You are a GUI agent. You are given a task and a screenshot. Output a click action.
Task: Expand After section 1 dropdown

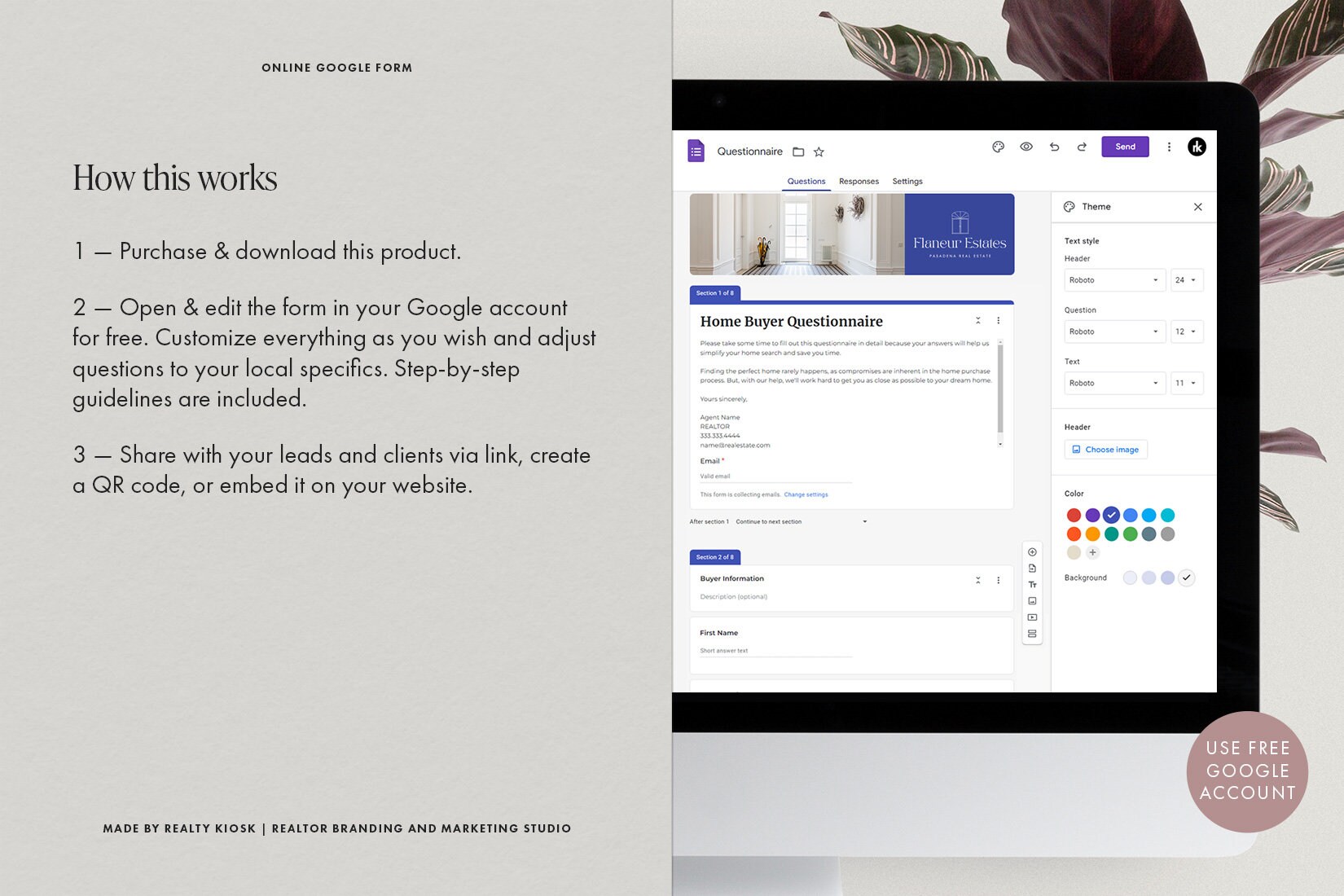801,521
